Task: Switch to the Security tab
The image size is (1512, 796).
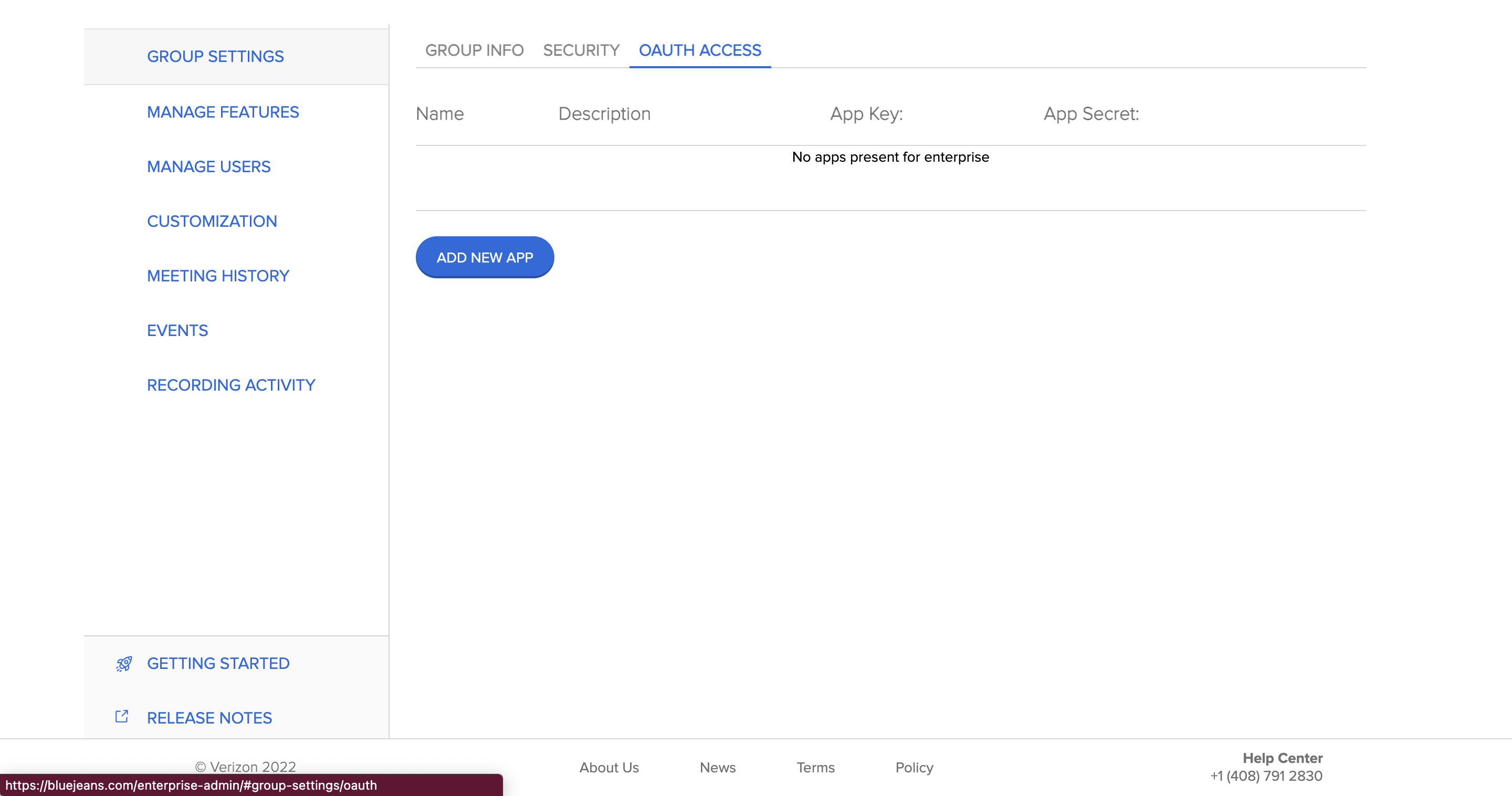Action: tap(581, 50)
